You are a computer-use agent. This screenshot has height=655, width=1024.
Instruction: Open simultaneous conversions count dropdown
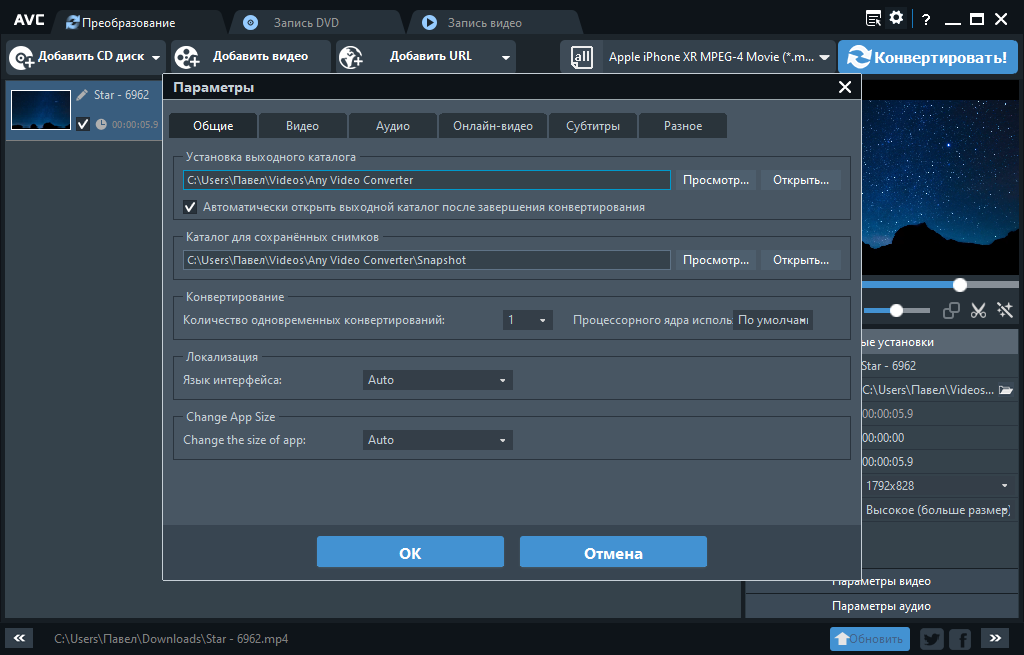[x=528, y=320]
